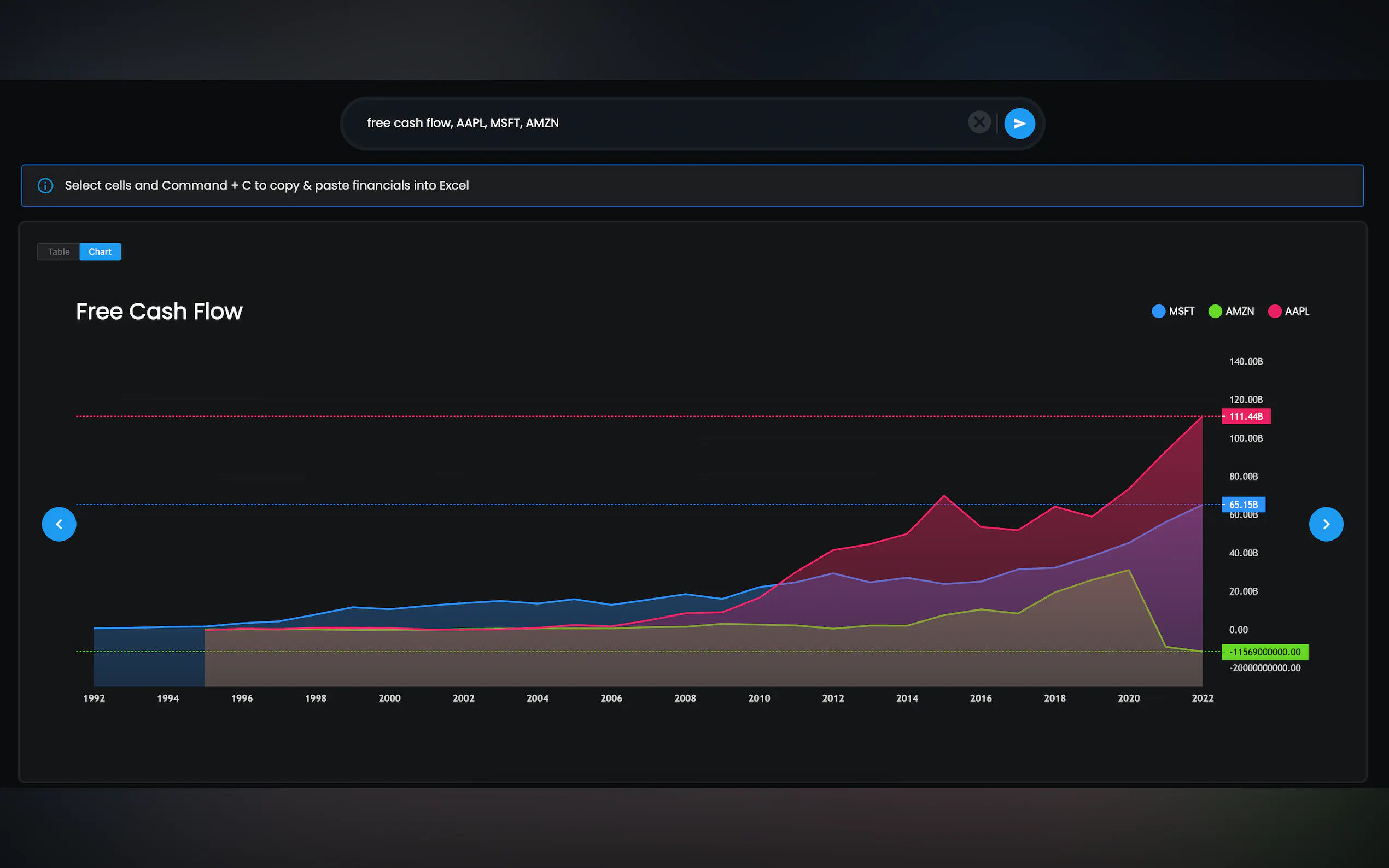Toggle AMZN series in legend
The image size is (1389, 868).
click(x=1239, y=311)
